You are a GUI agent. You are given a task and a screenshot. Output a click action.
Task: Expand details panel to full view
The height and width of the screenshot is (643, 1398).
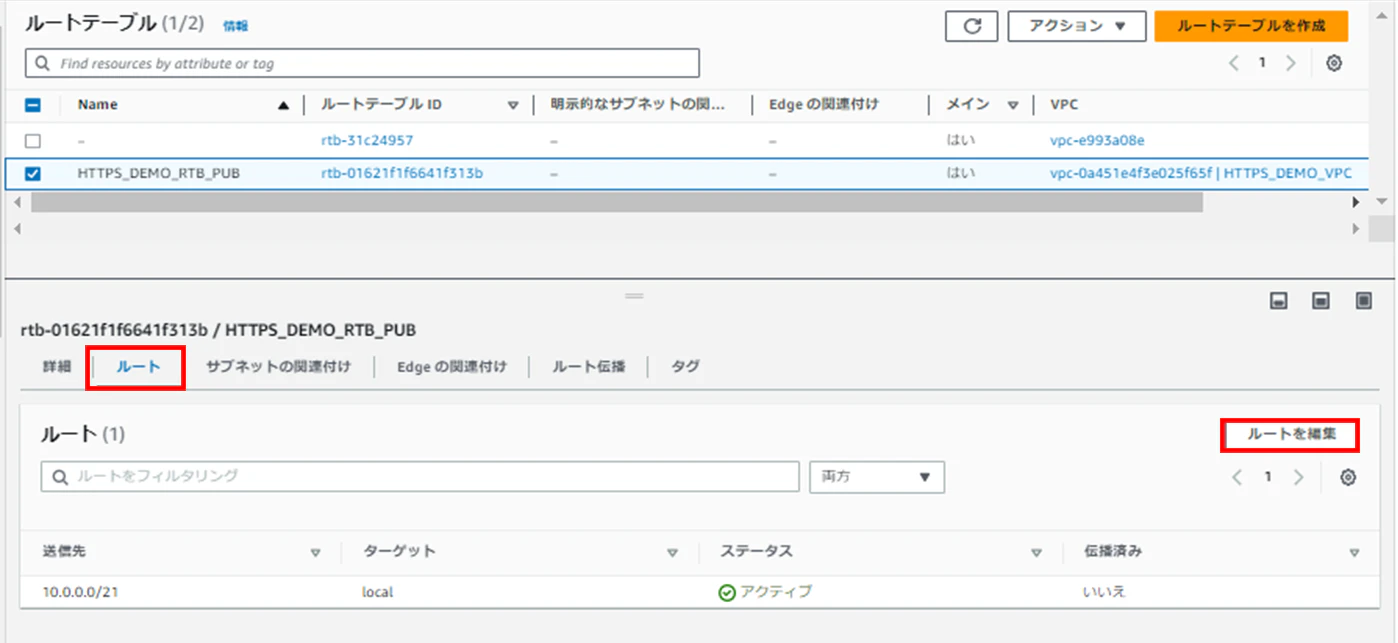coord(1364,301)
